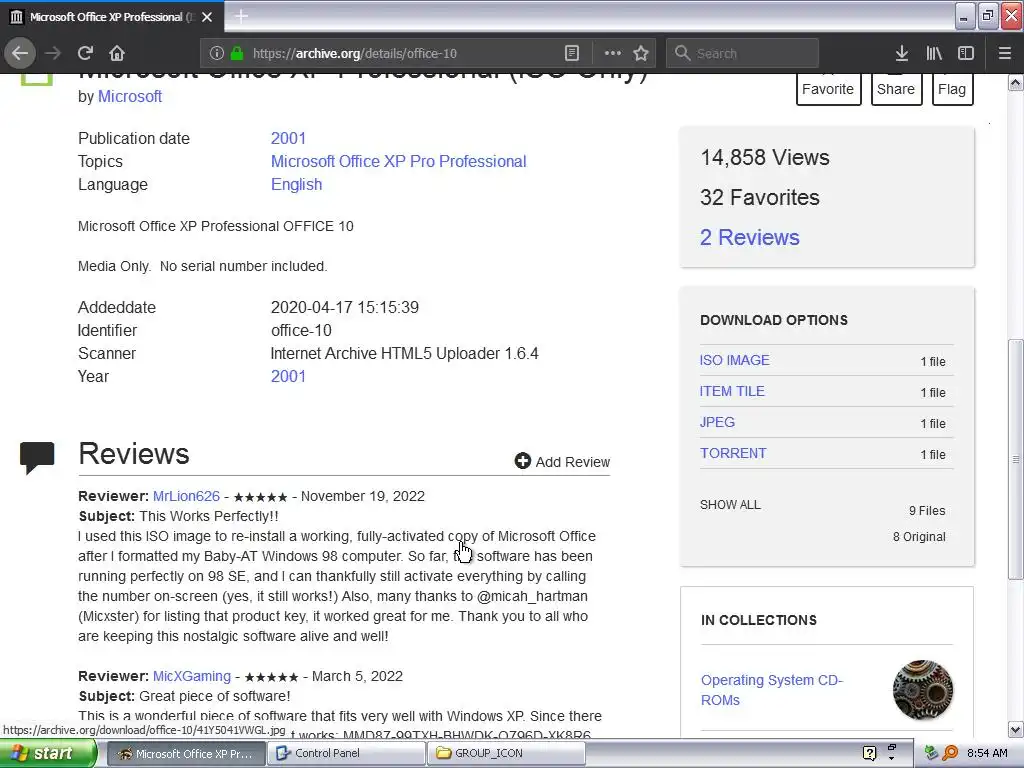Screen dimensions: 1024x768
Task: Open the browser home page icon
Action: click(116, 53)
